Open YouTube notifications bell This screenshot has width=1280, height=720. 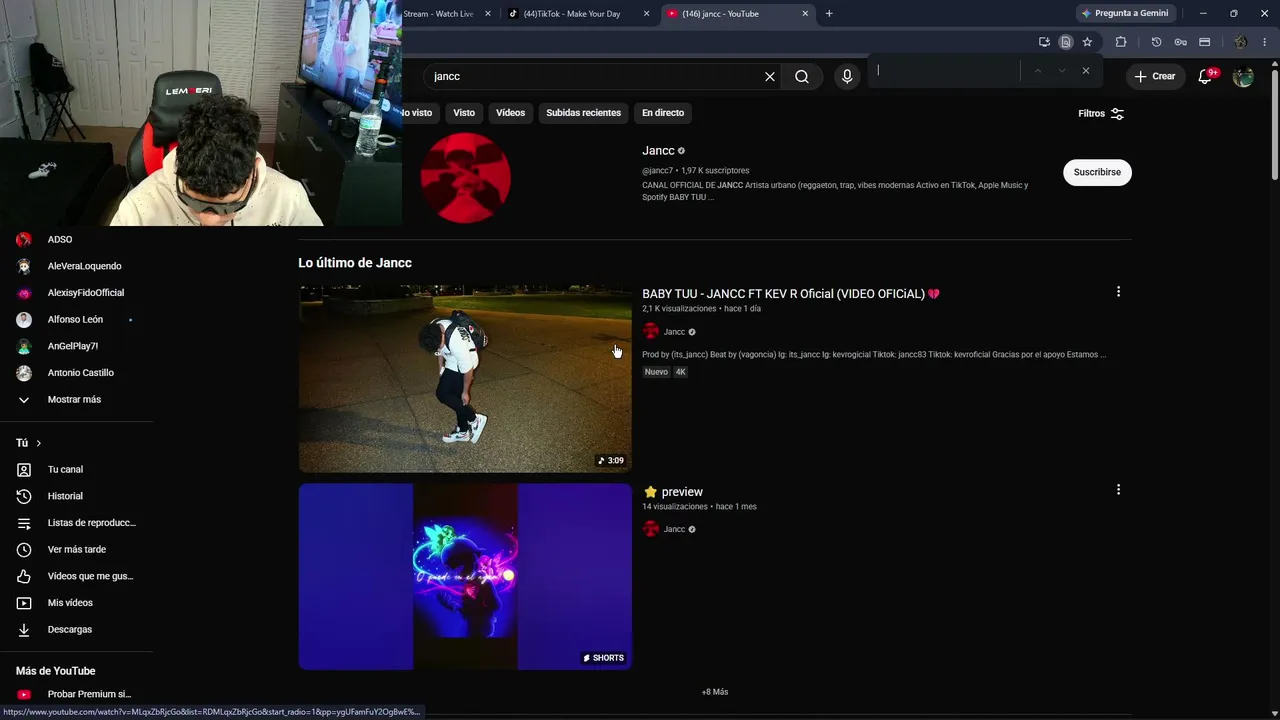[1205, 76]
